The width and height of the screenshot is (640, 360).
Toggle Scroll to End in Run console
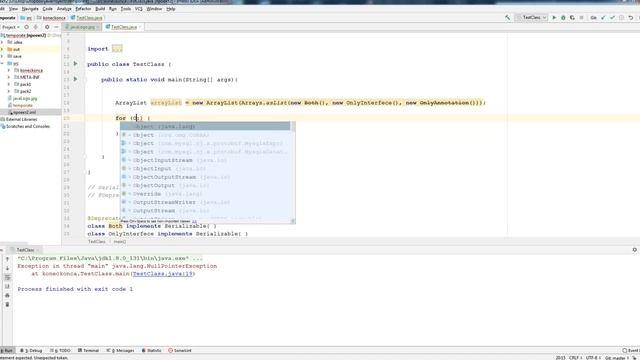click(x=7, y=286)
